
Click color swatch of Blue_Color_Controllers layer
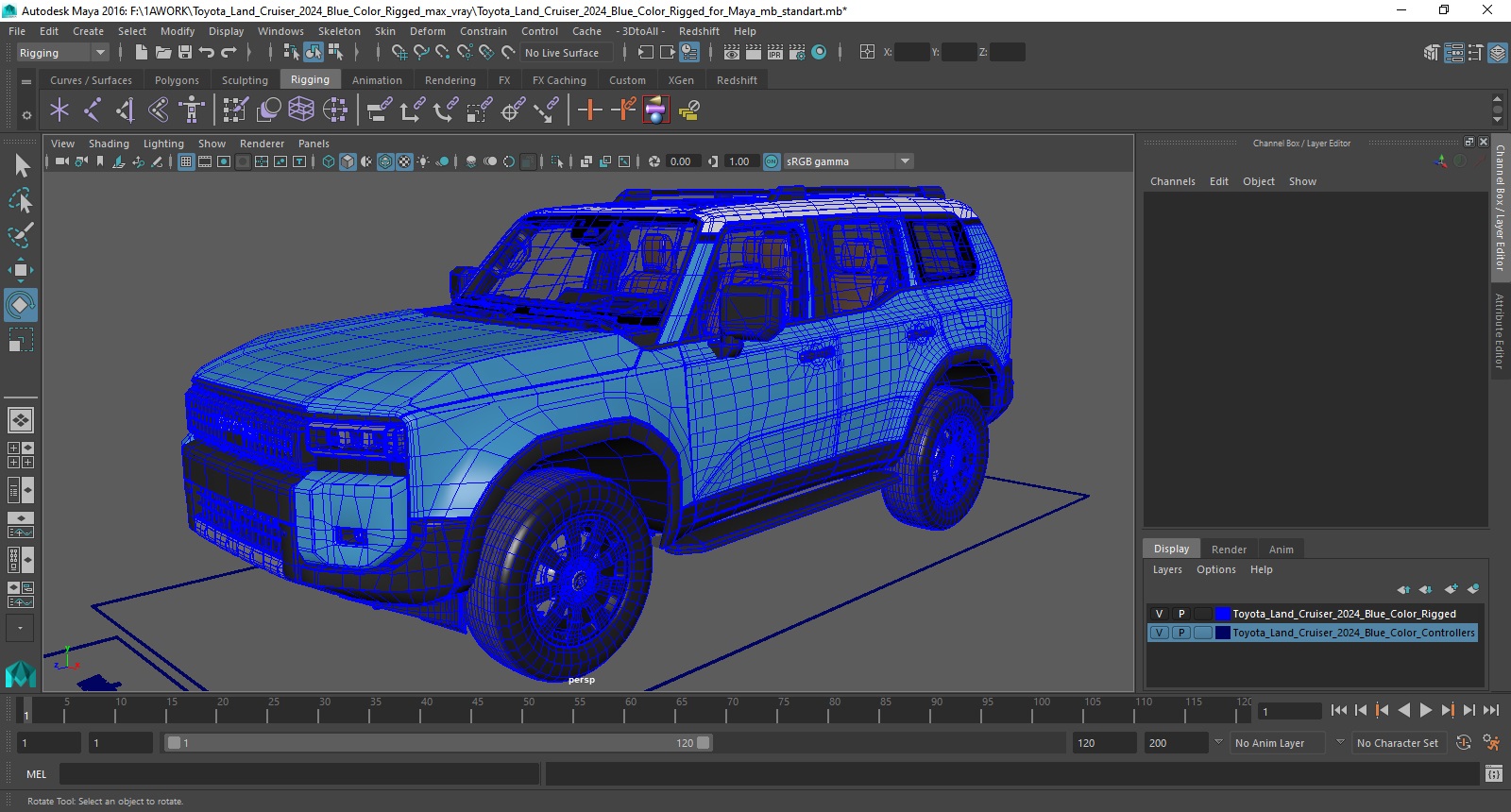coord(1223,633)
